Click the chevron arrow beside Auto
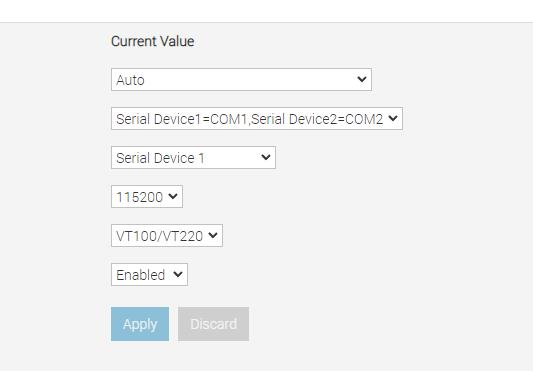 point(362,79)
